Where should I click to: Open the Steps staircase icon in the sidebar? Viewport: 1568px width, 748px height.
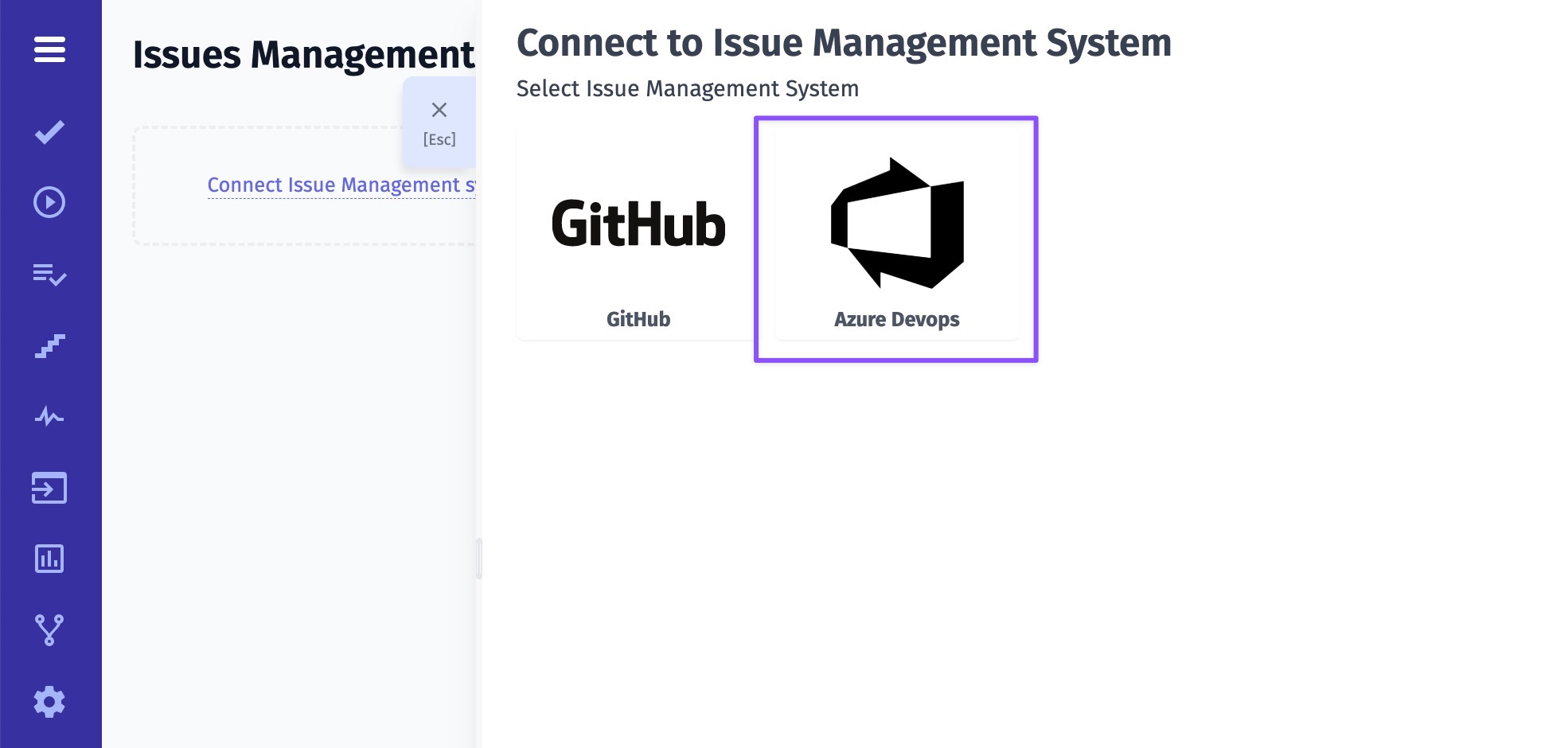coord(49,345)
